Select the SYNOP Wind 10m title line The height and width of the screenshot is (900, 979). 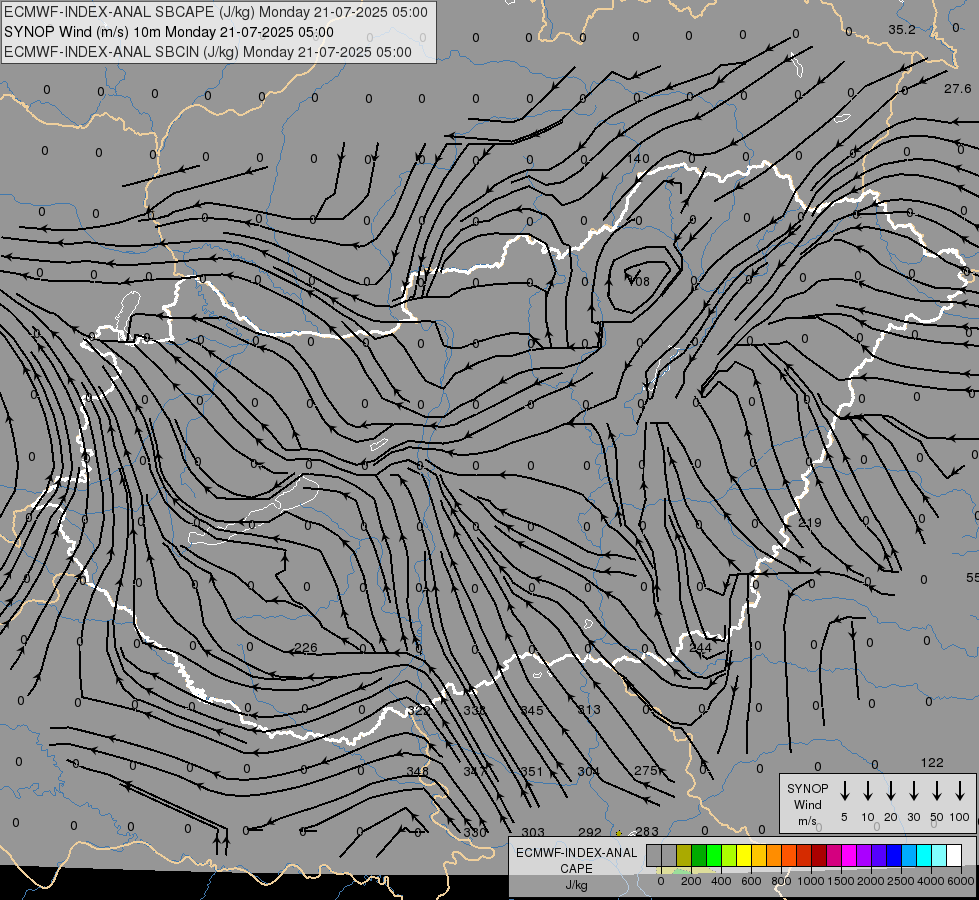tap(169, 32)
